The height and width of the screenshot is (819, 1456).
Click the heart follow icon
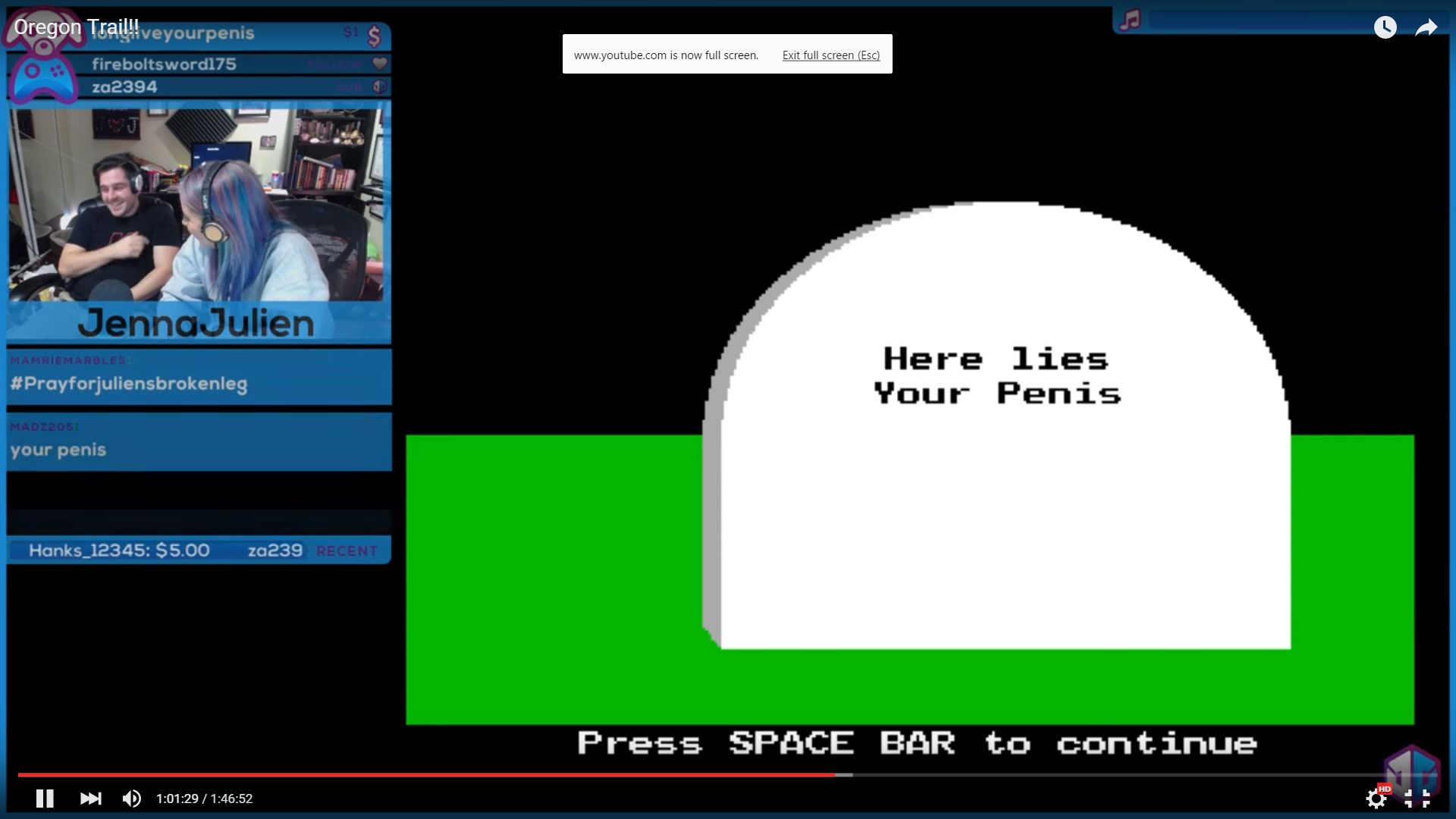[x=380, y=64]
